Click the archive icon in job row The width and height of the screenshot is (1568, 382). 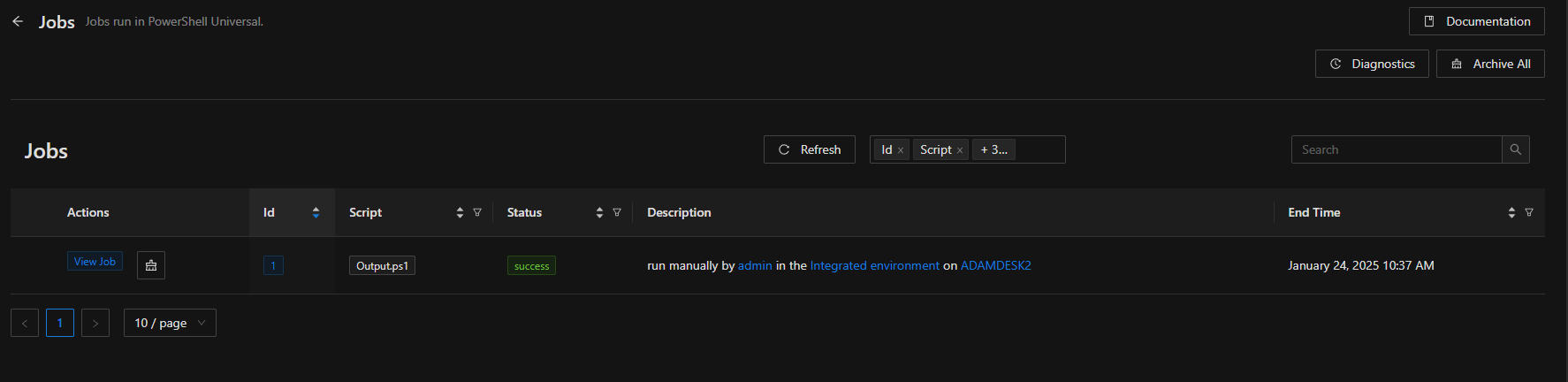[x=151, y=265]
